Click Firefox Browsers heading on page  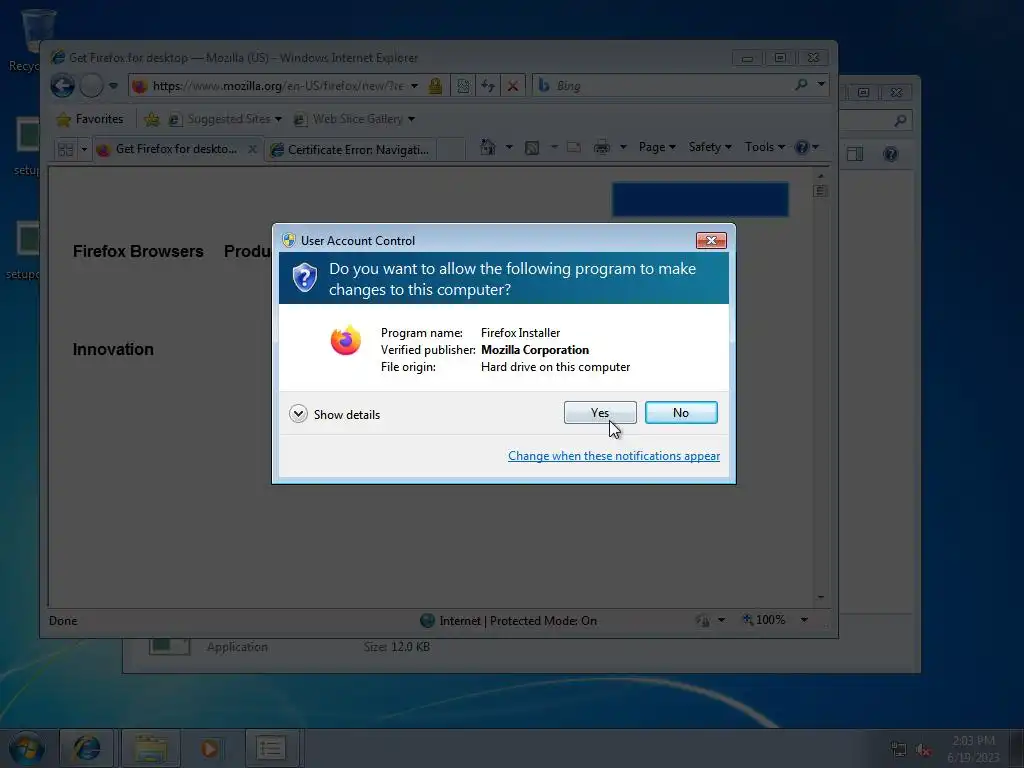(x=138, y=251)
